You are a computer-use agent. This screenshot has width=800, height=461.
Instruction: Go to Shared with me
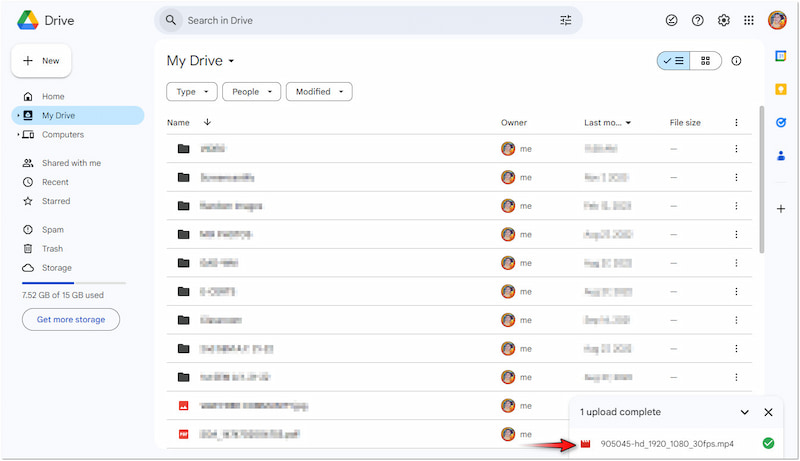tap(71, 163)
